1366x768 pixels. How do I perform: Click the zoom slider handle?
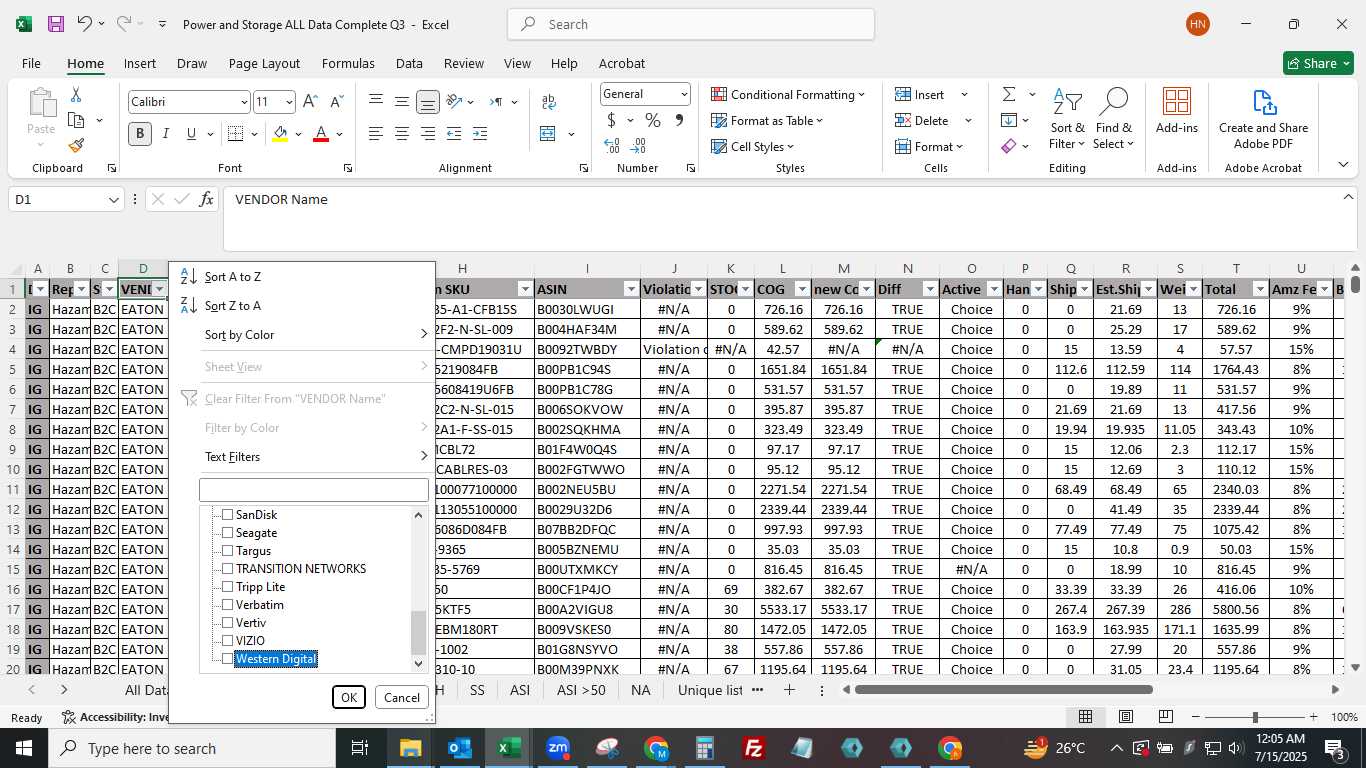[1255, 717]
